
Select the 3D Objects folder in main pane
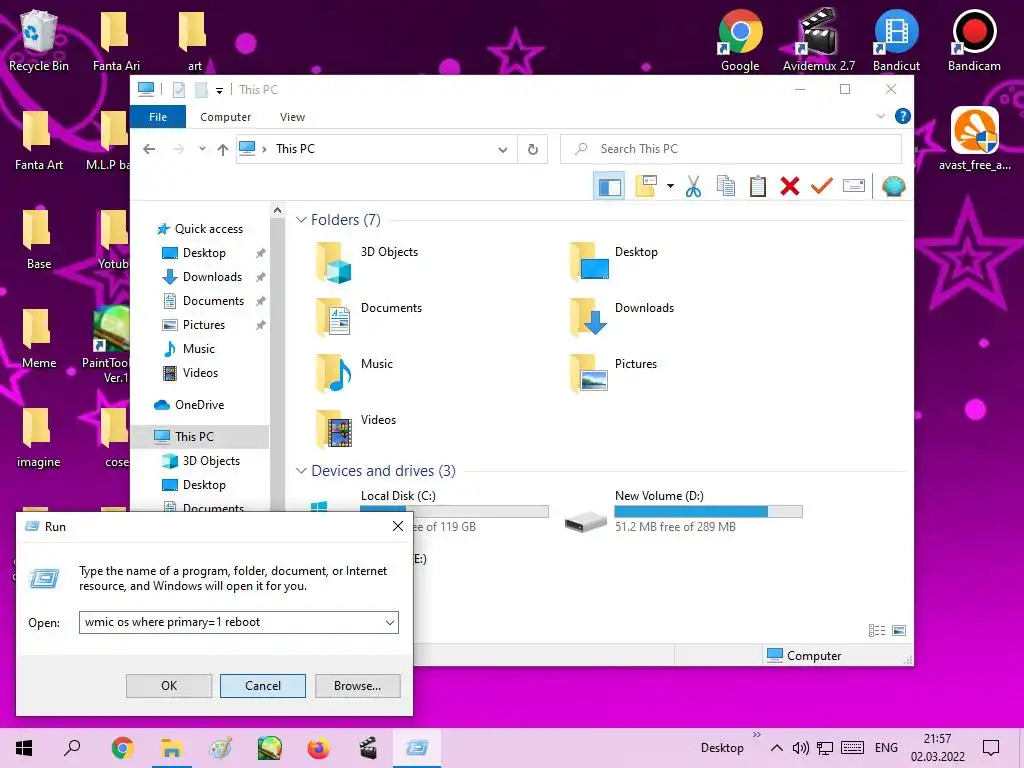click(x=367, y=261)
